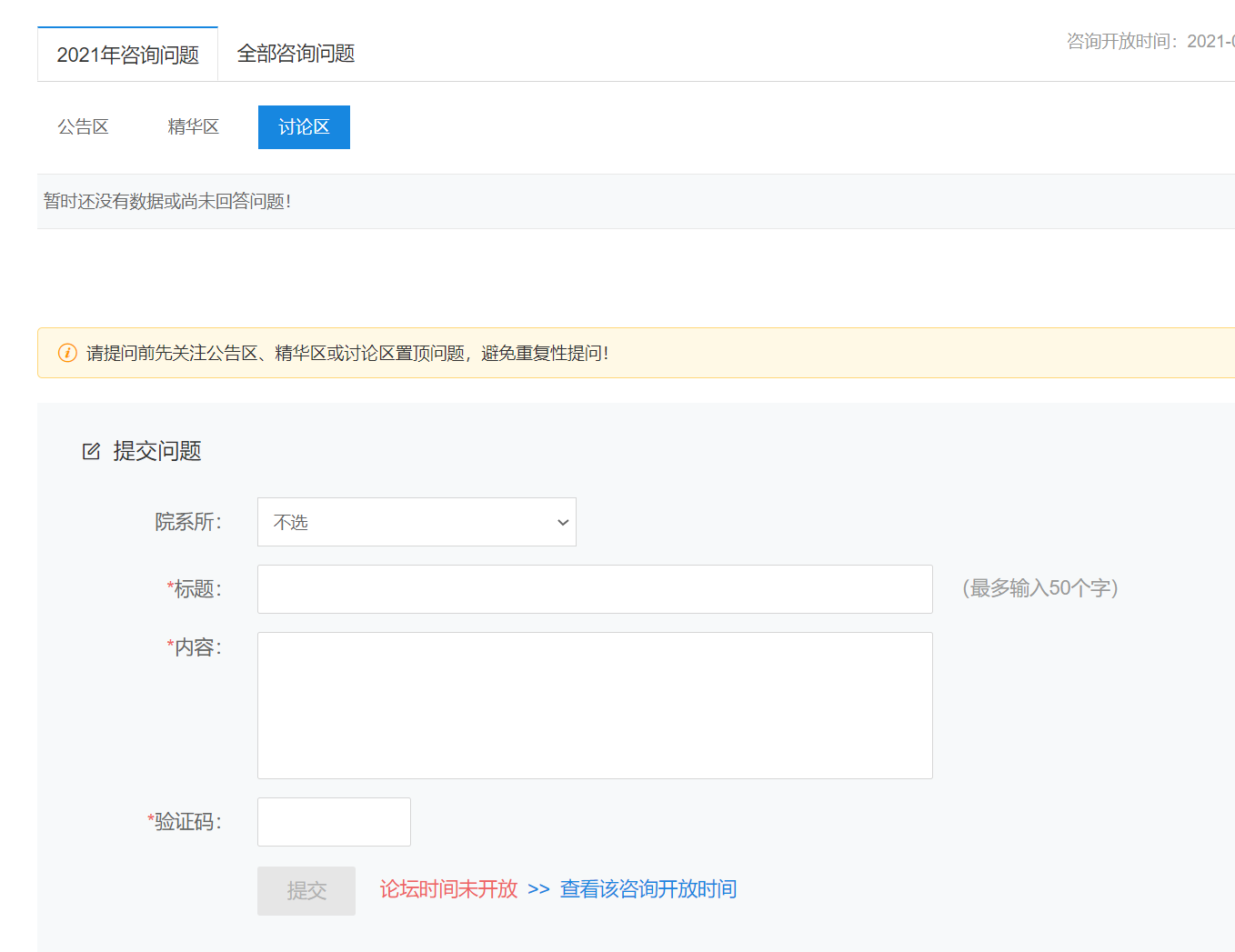Click the 暂时还没有数据 empty-state message
1235x952 pixels.
point(167,202)
